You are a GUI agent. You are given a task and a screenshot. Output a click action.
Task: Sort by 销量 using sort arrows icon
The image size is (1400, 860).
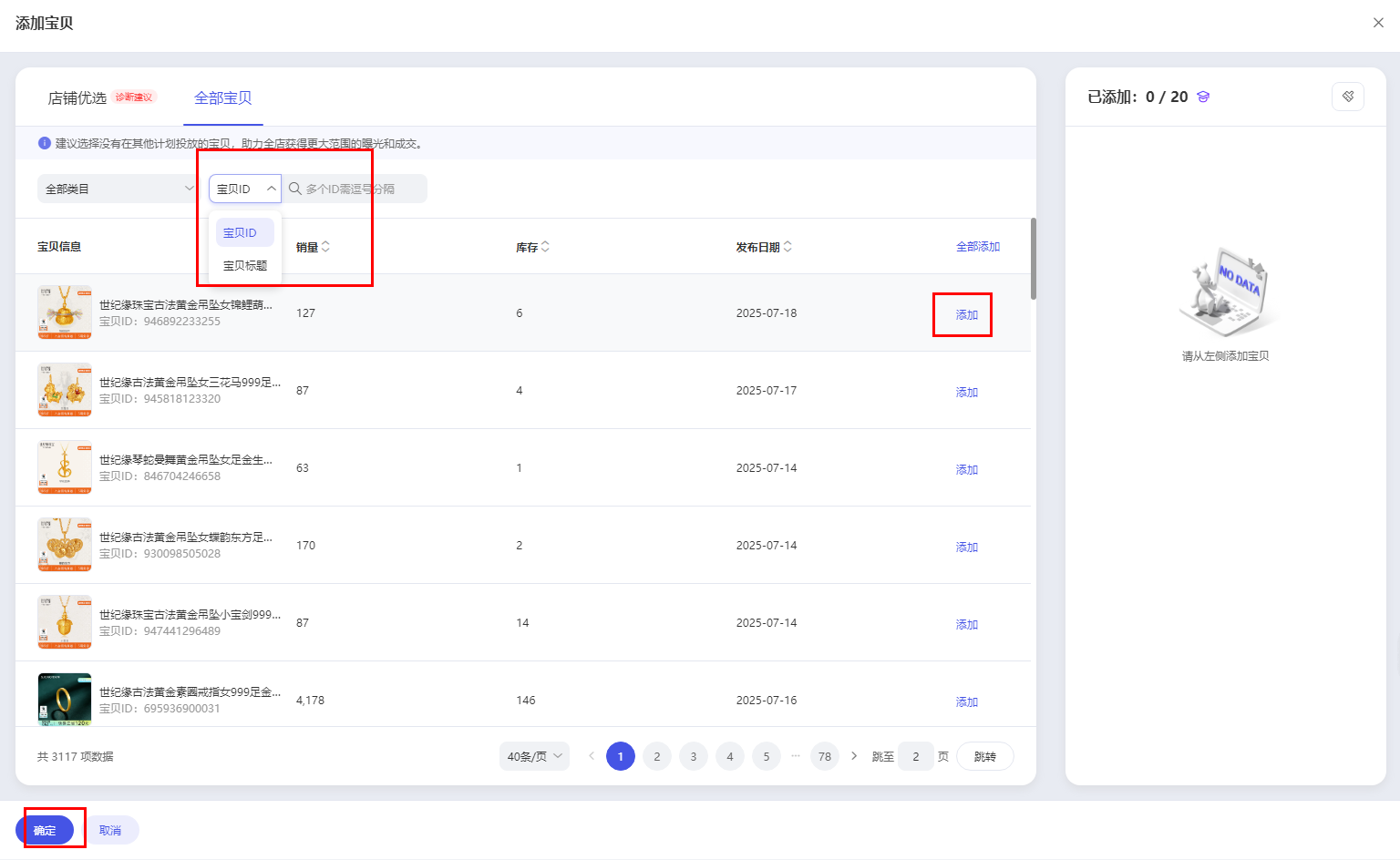click(325, 247)
